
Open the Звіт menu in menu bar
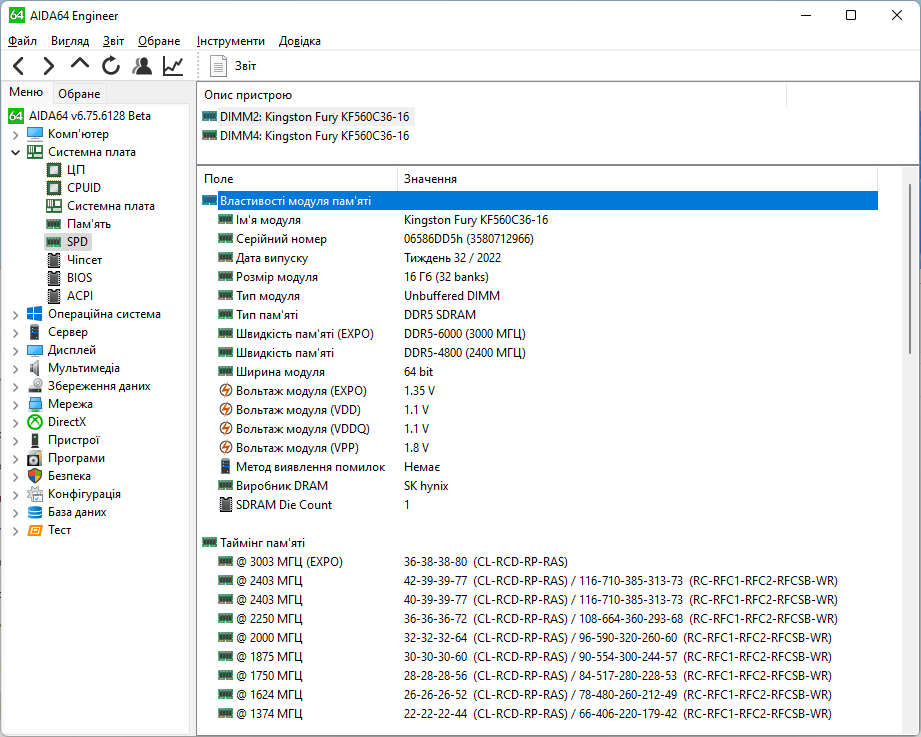point(113,41)
